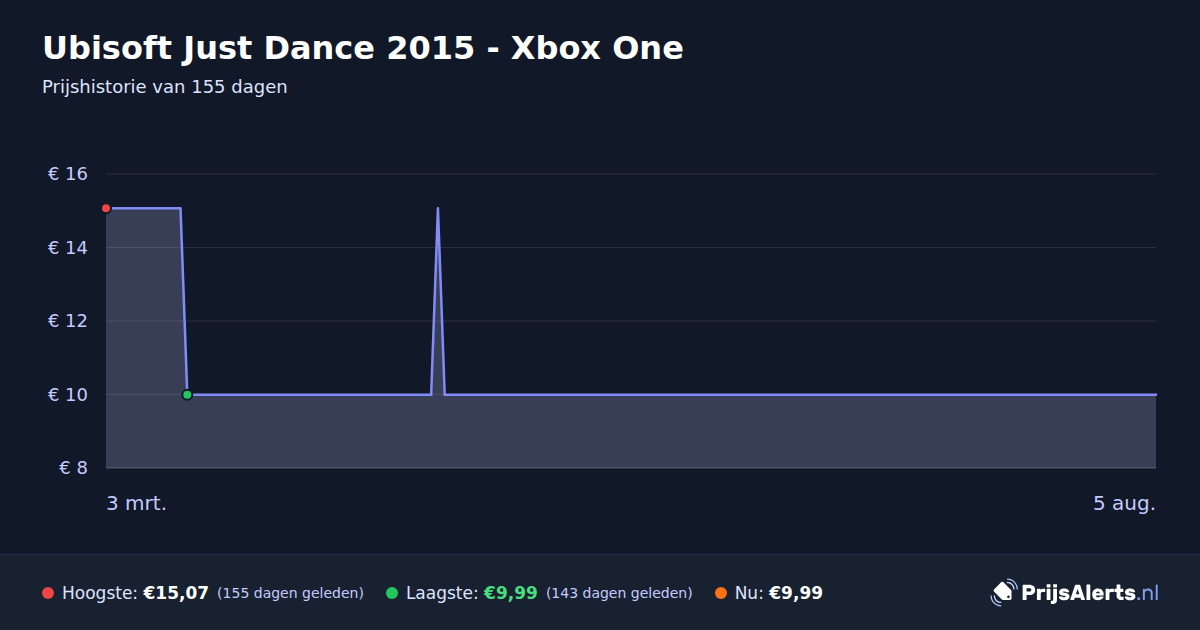Select the orange Nu legend dot

721,593
